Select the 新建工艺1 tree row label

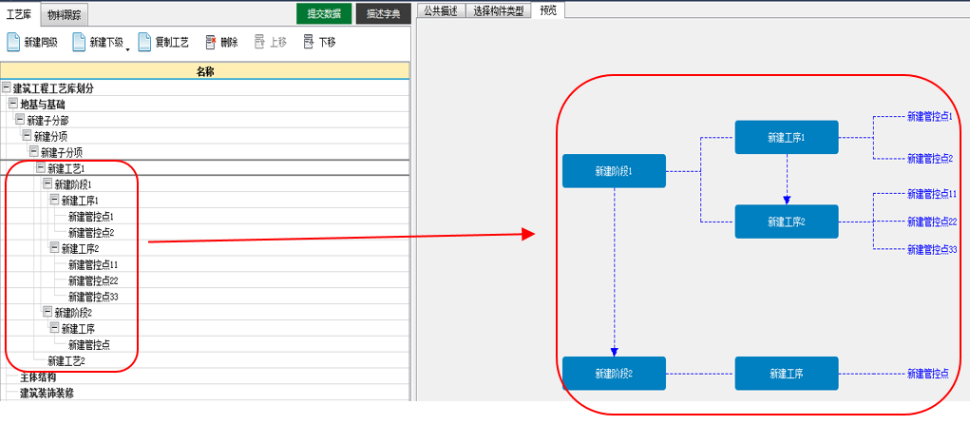(x=66, y=168)
